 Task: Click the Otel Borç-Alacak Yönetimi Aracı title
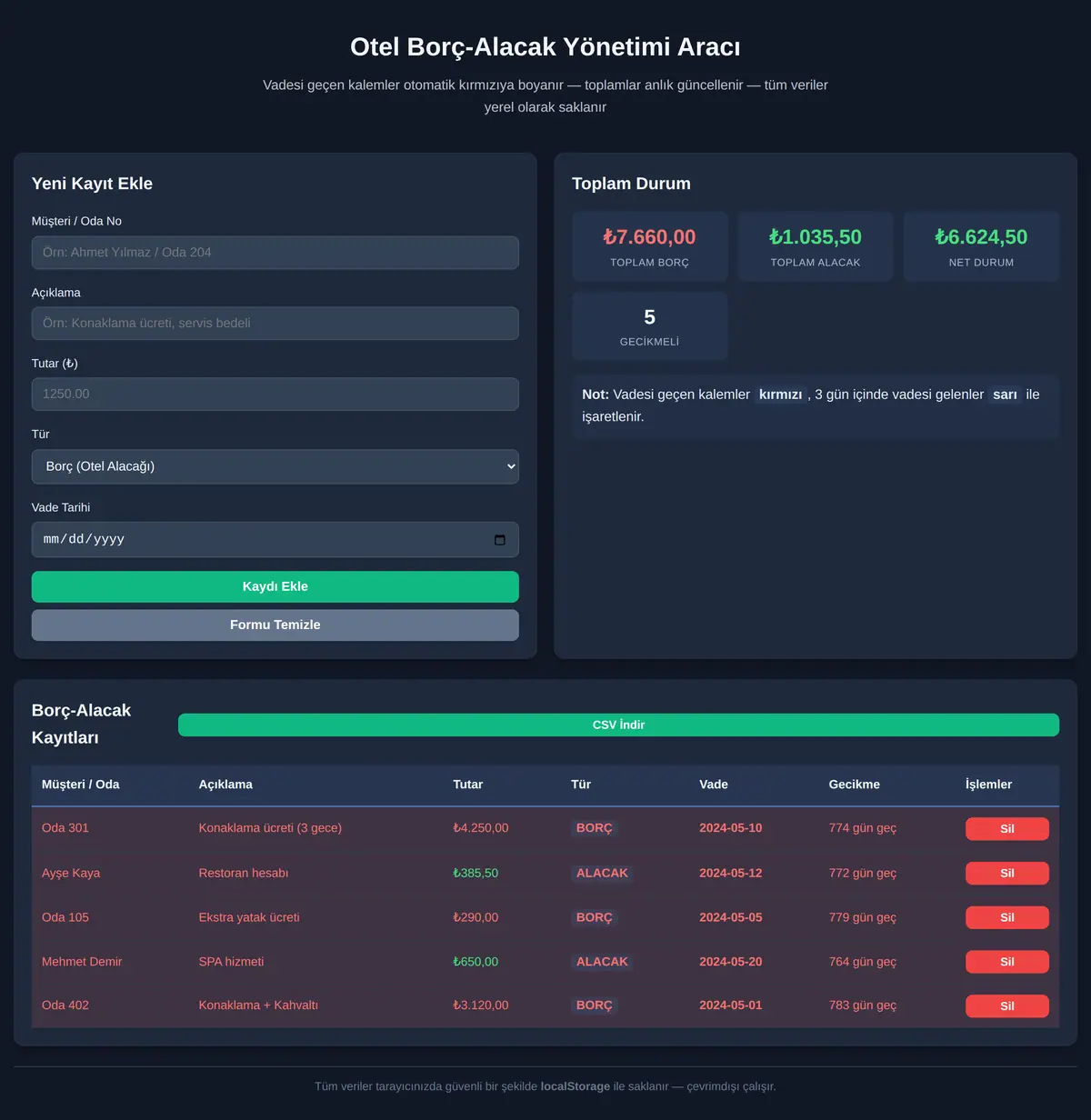(545, 47)
